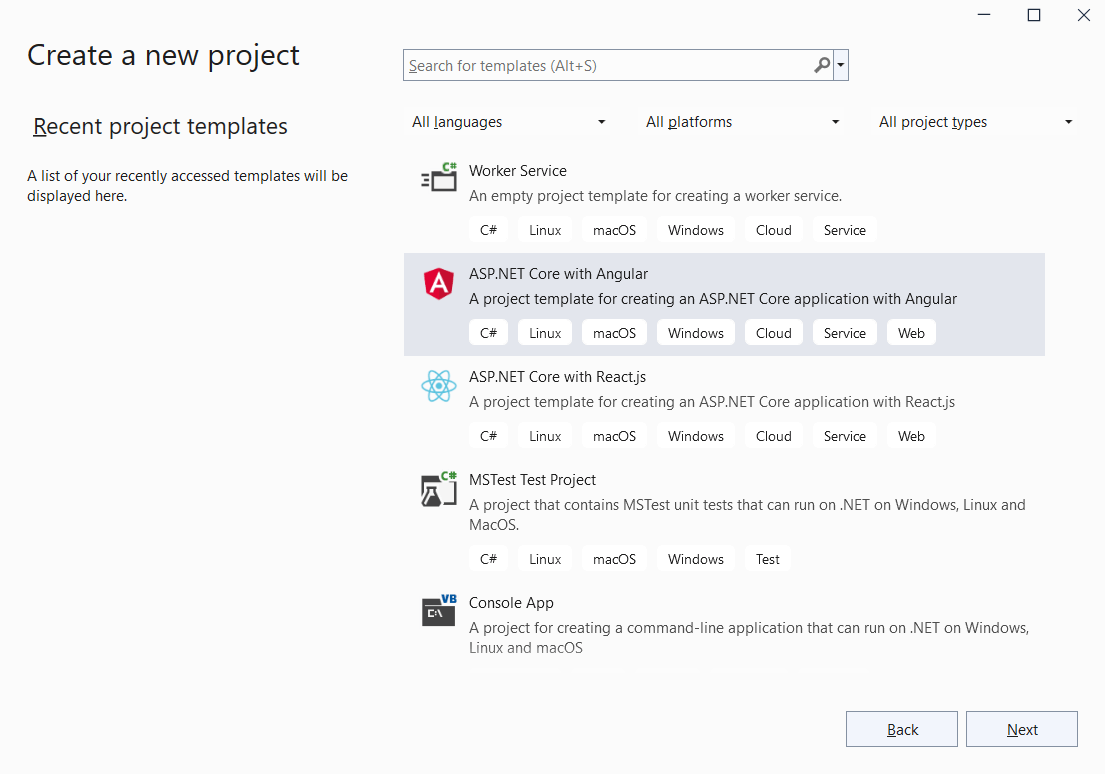Focus the Search for templates field
Screen dimensions: 1105x774
tap(608, 66)
